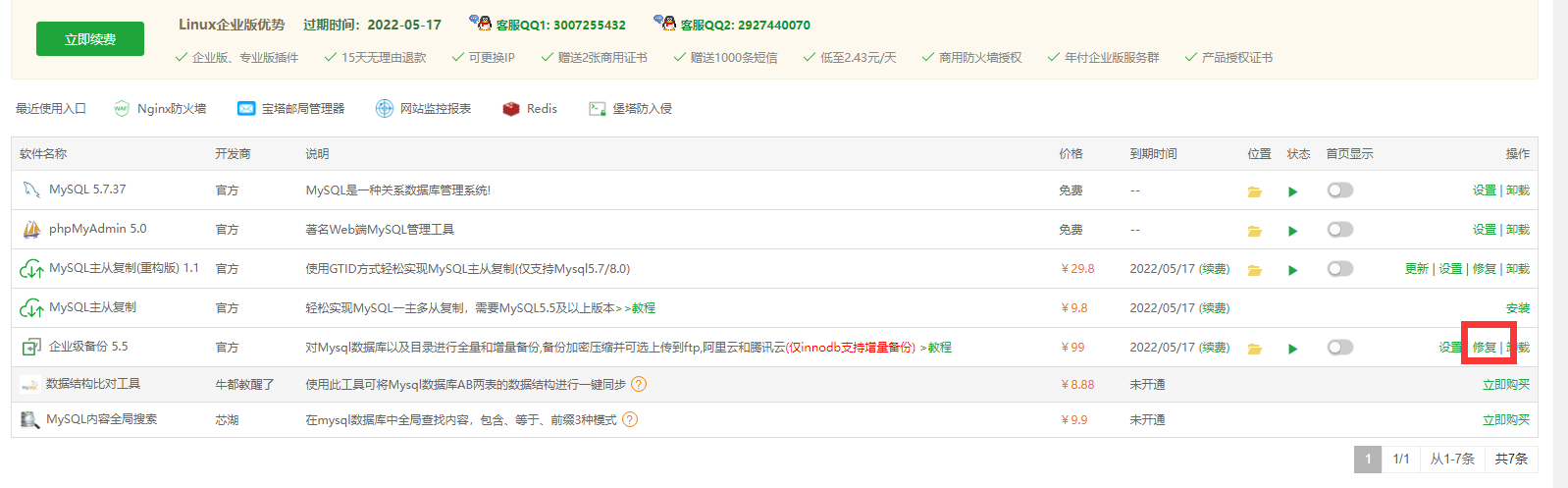Click developer name 牛都教醒了
The width and height of the screenshot is (1568, 488).
244,385
